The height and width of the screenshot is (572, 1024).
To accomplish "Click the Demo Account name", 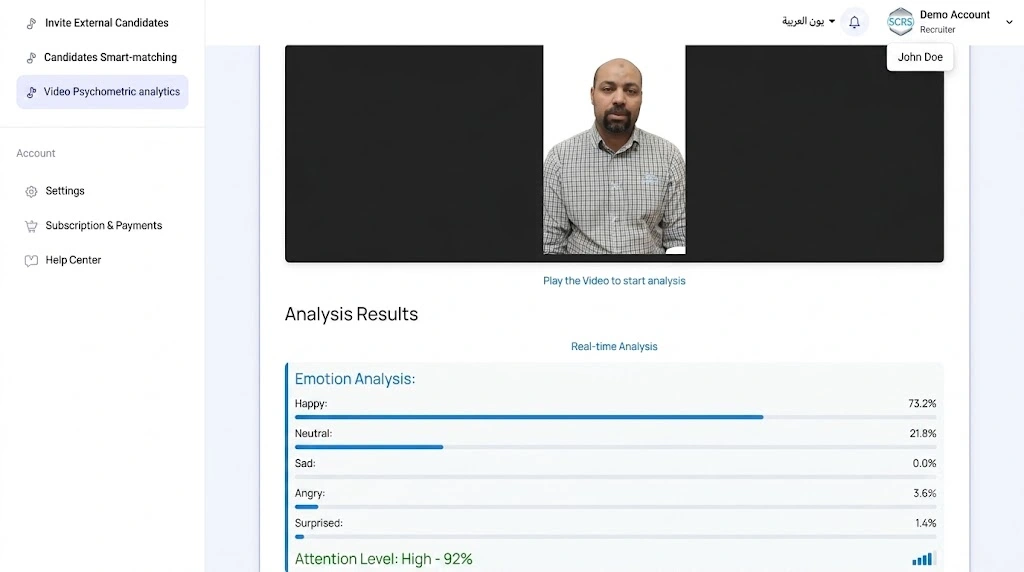I will click(955, 15).
